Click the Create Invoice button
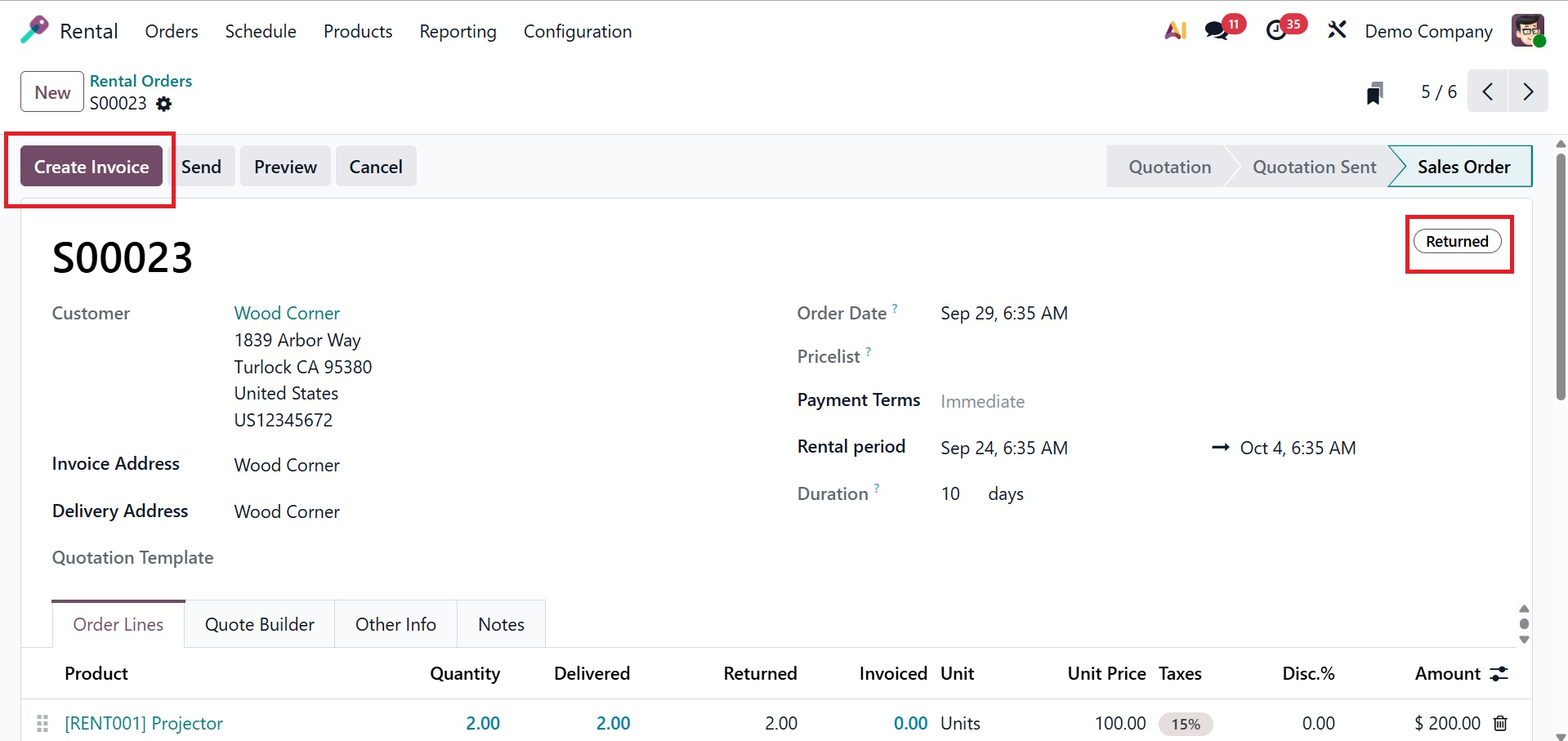The image size is (1568, 741). pos(92,167)
